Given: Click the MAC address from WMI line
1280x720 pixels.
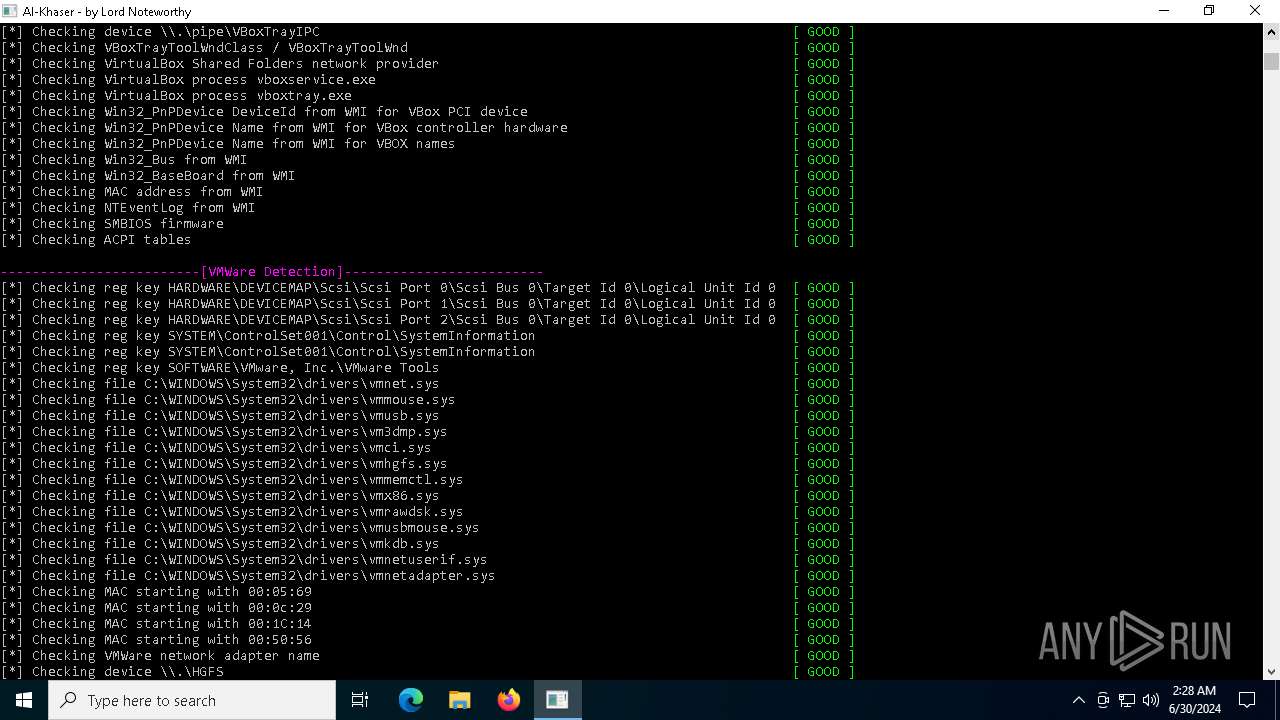Looking at the screenshot, I should click(132, 192).
